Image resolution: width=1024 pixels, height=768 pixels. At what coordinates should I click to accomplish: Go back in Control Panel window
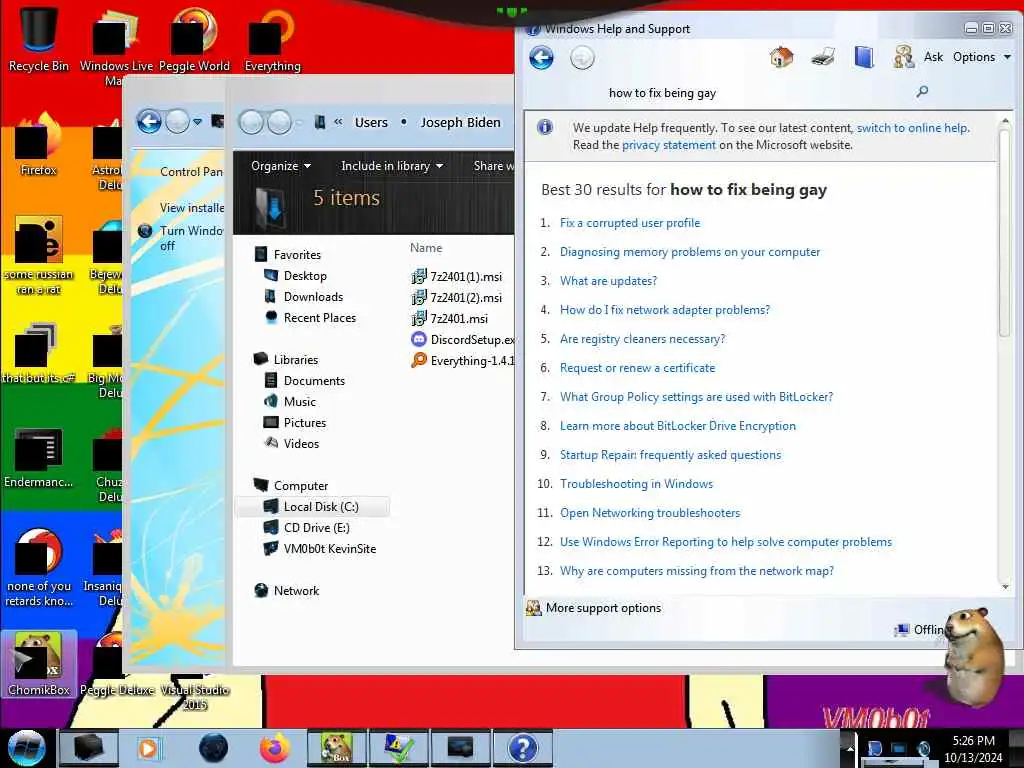(x=149, y=121)
